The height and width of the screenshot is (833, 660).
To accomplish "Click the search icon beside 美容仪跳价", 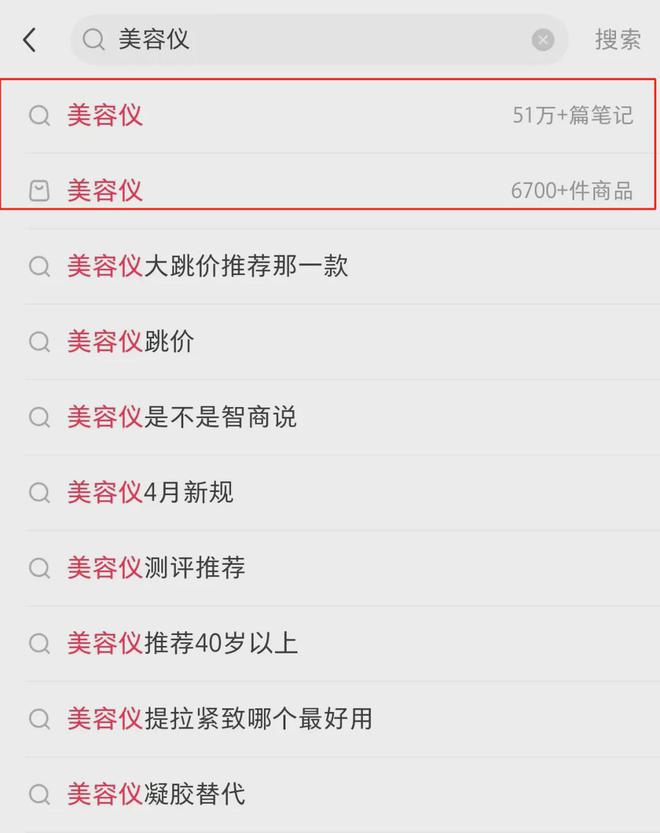I will pos(39,341).
